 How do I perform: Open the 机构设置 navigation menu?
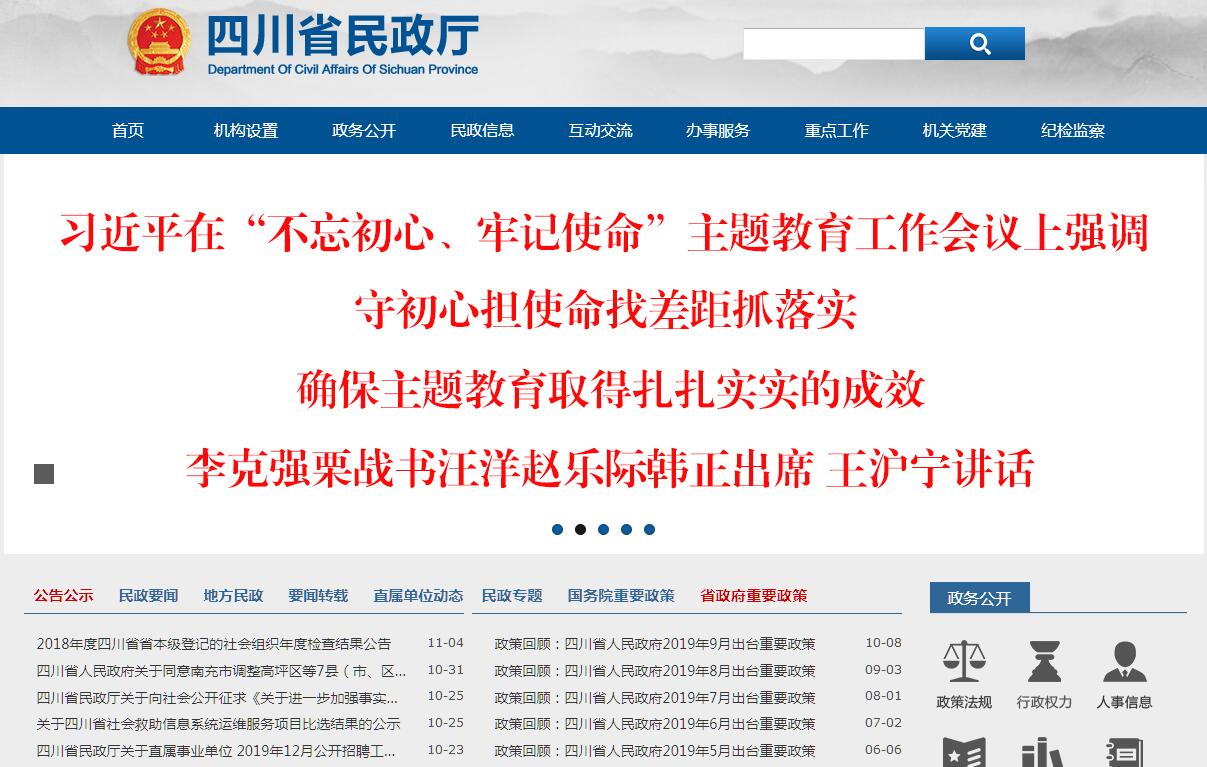click(246, 131)
